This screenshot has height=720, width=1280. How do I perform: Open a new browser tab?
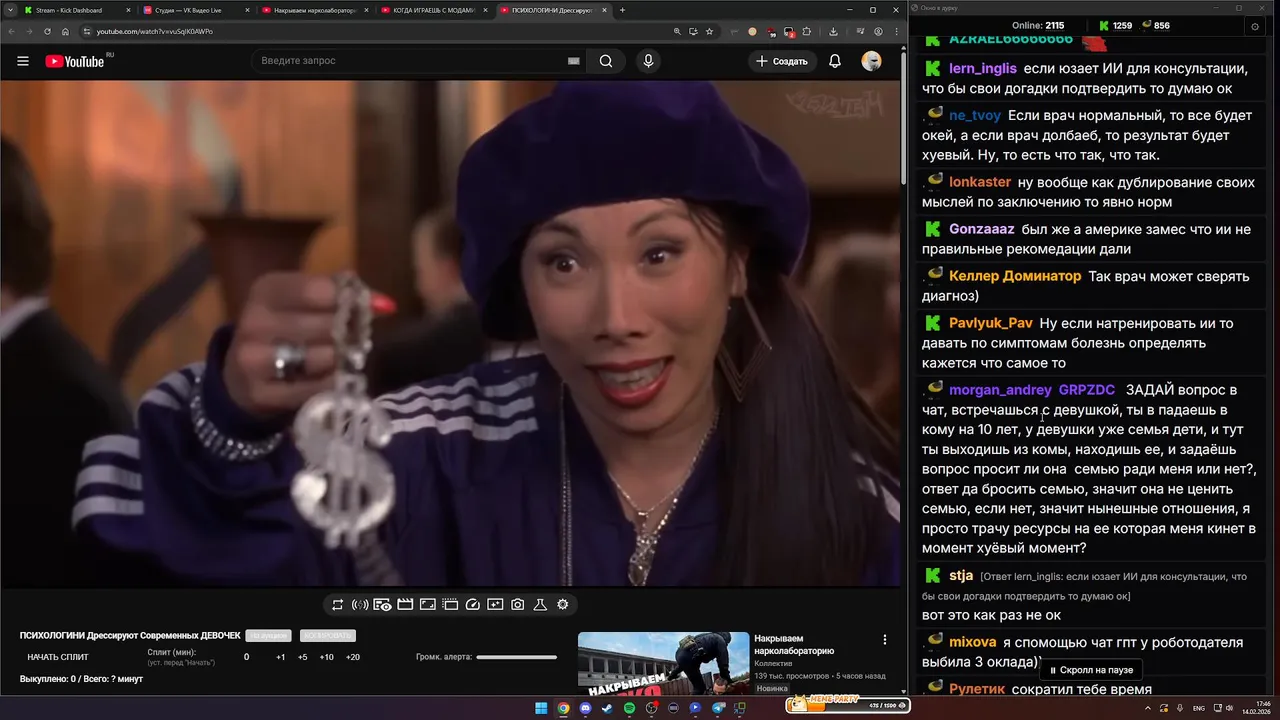click(622, 10)
